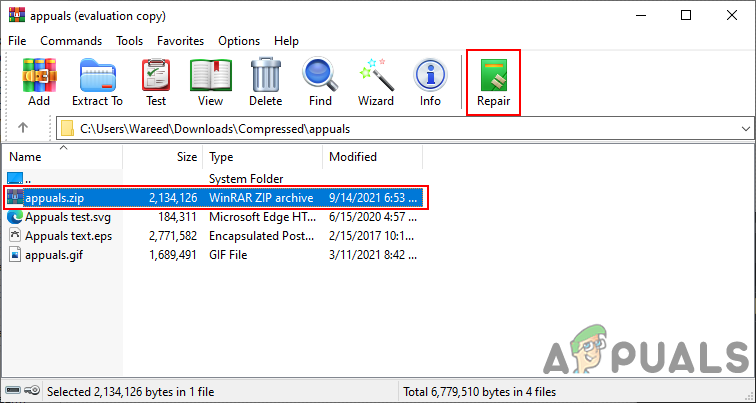Viewport: 756px width, 403px height.
Task: Click modified date 2/15/2017 10:1
Action: coord(373,236)
